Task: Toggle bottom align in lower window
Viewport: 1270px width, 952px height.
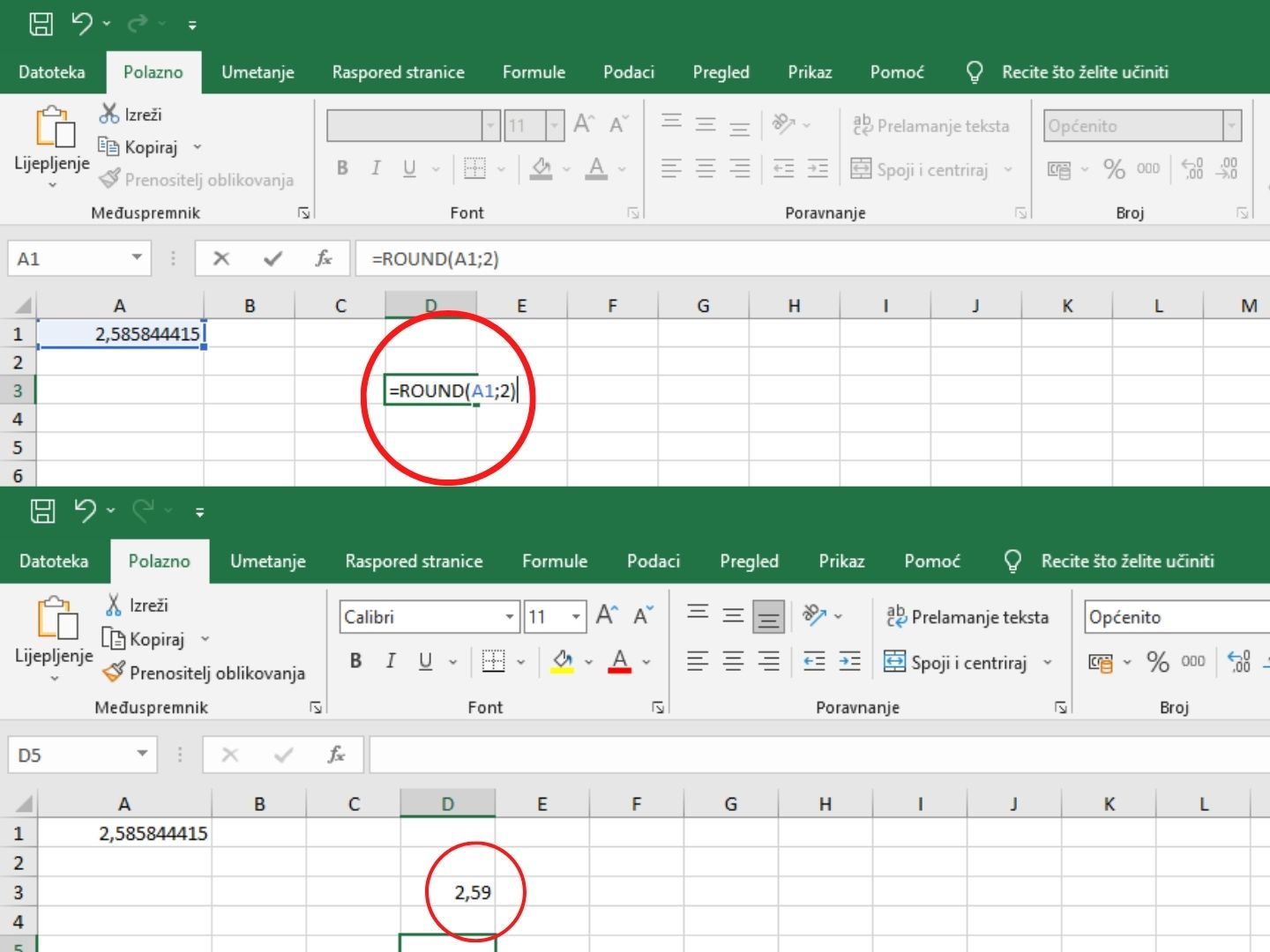Action: [x=768, y=616]
